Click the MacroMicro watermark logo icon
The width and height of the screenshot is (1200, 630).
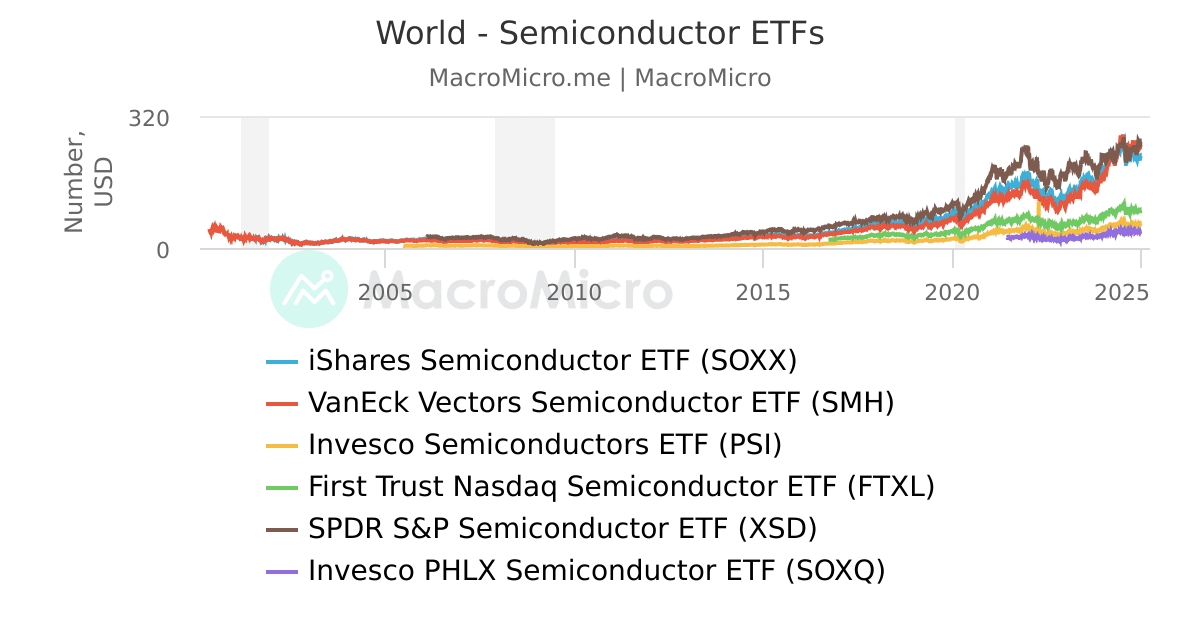click(x=309, y=289)
